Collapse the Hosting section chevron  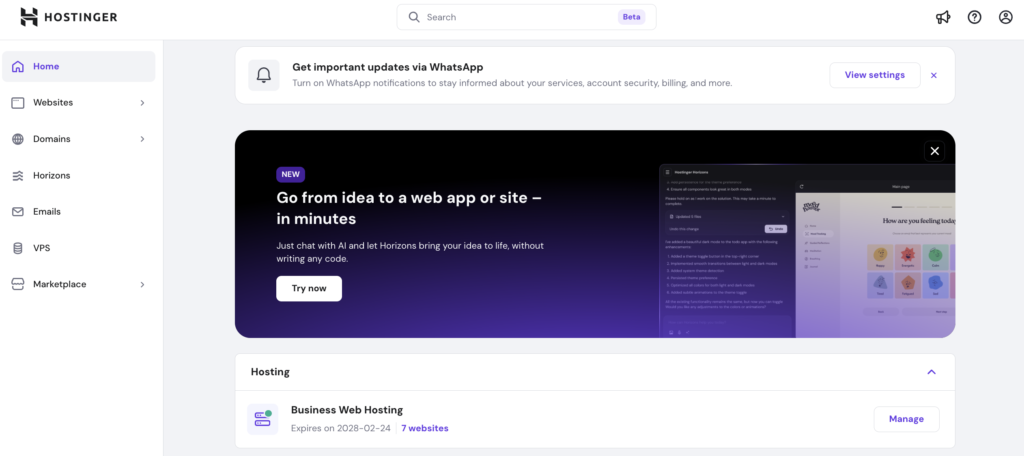coord(932,372)
